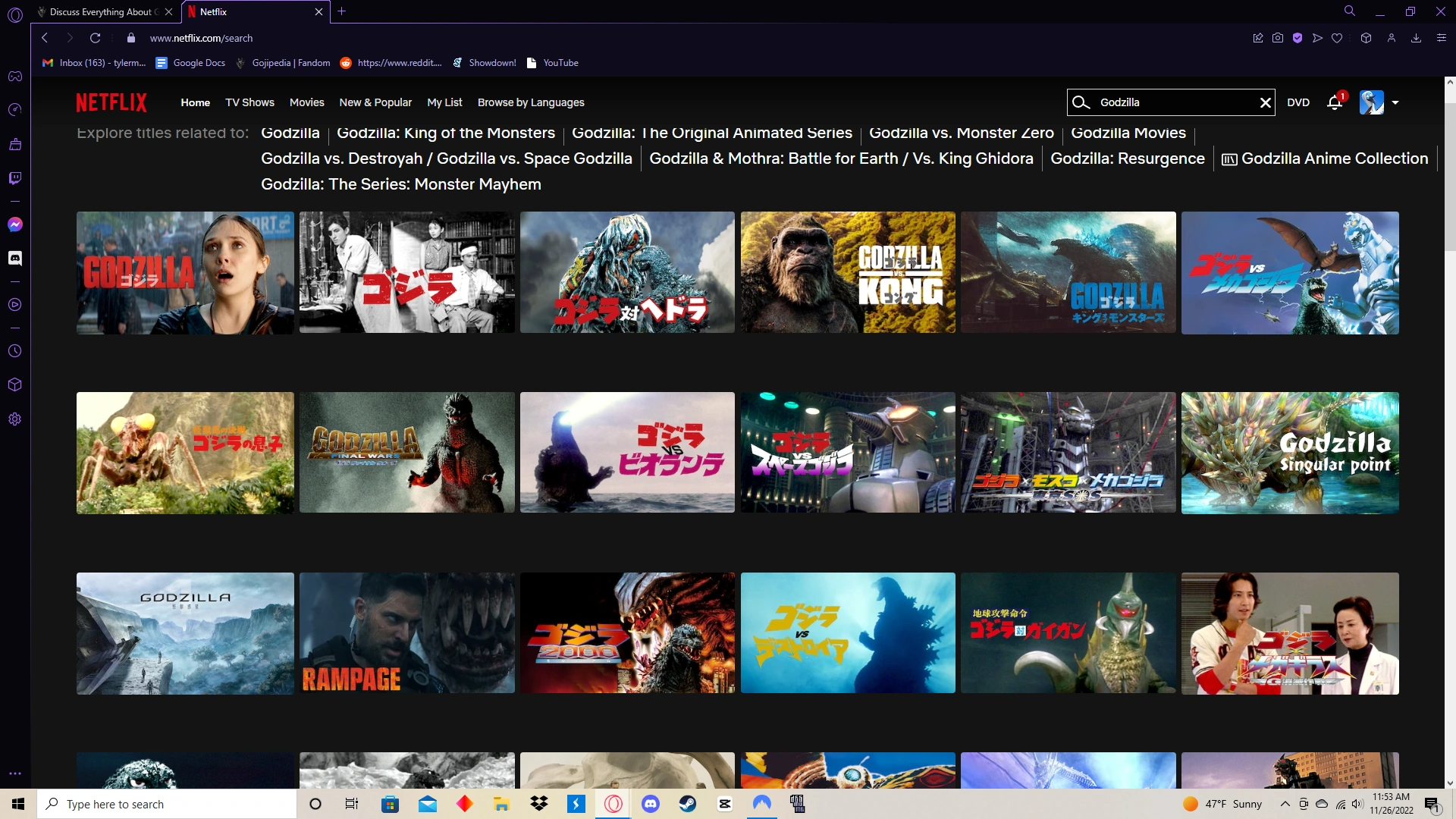Open My List
1456x819 pixels.
pyautogui.click(x=444, y=102)
